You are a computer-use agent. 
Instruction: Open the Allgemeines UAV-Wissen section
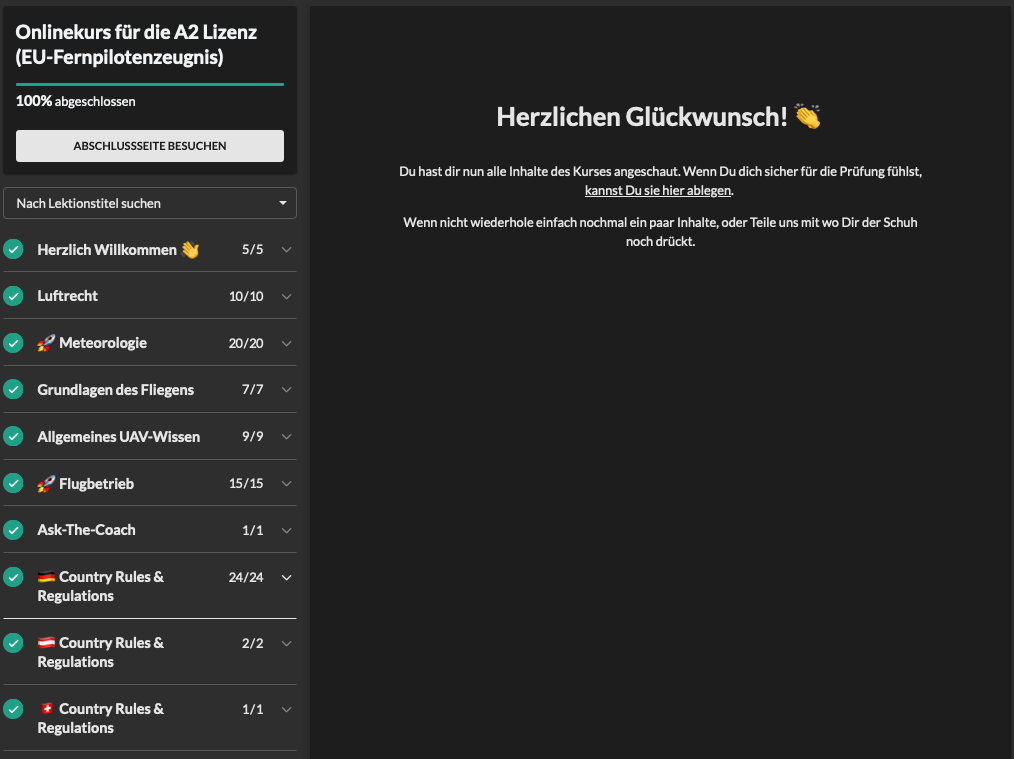tap(118, 437)
